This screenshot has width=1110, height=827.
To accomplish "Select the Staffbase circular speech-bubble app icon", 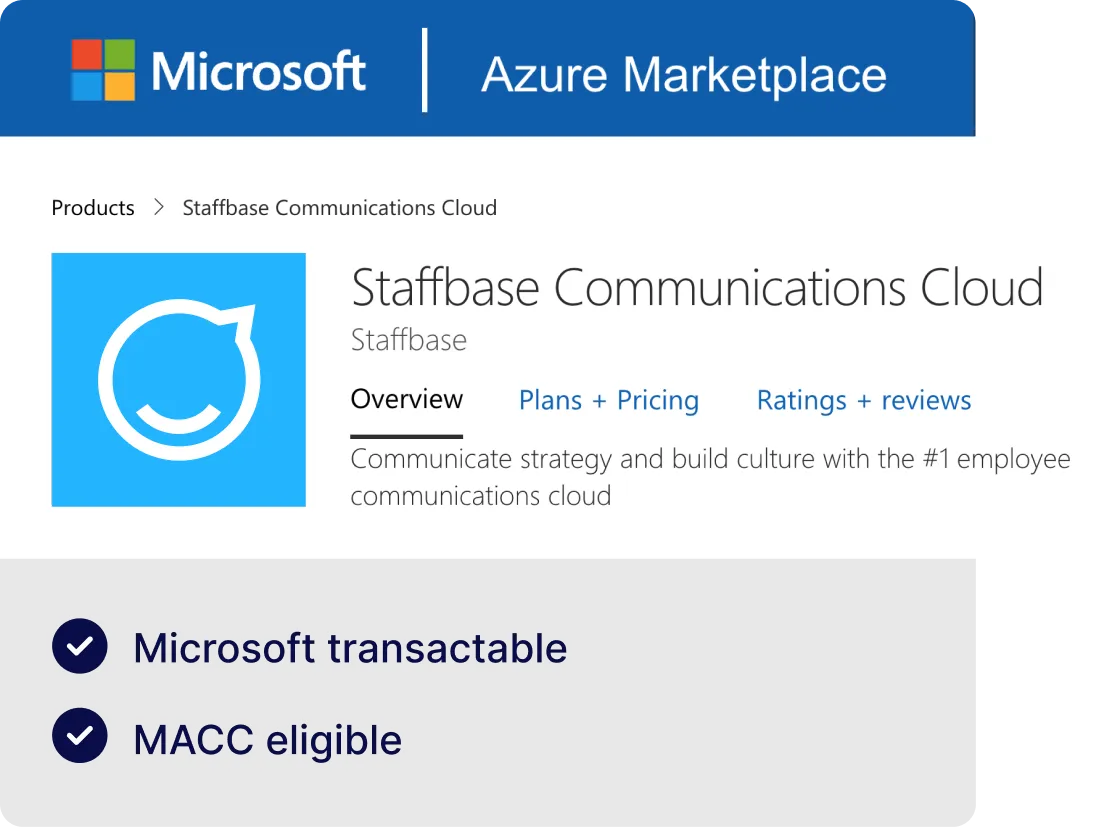I will 178,380.
